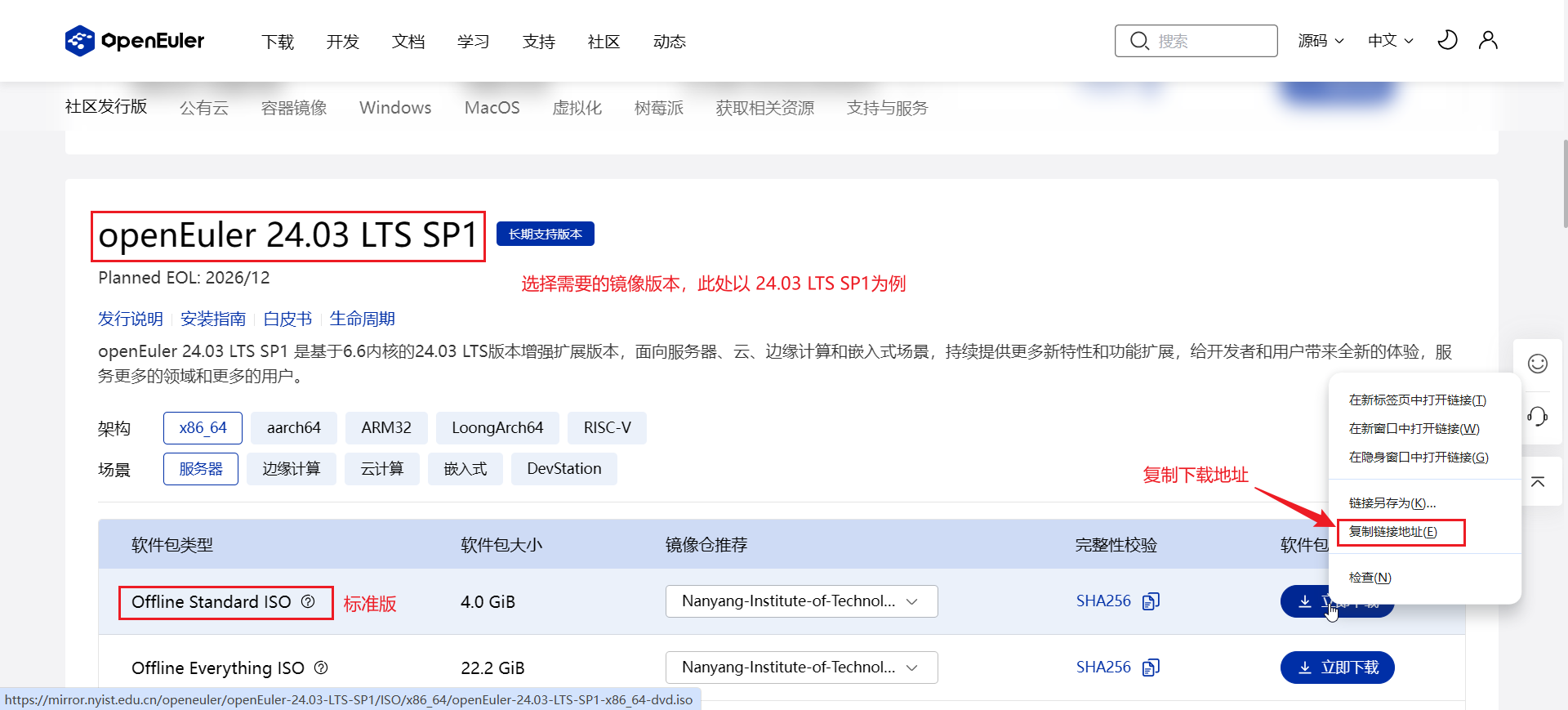This screenshot has width=1568, height=710.
Task: Click SHA256 link for Offline Everything ISO
Action: coord(1103,668)
